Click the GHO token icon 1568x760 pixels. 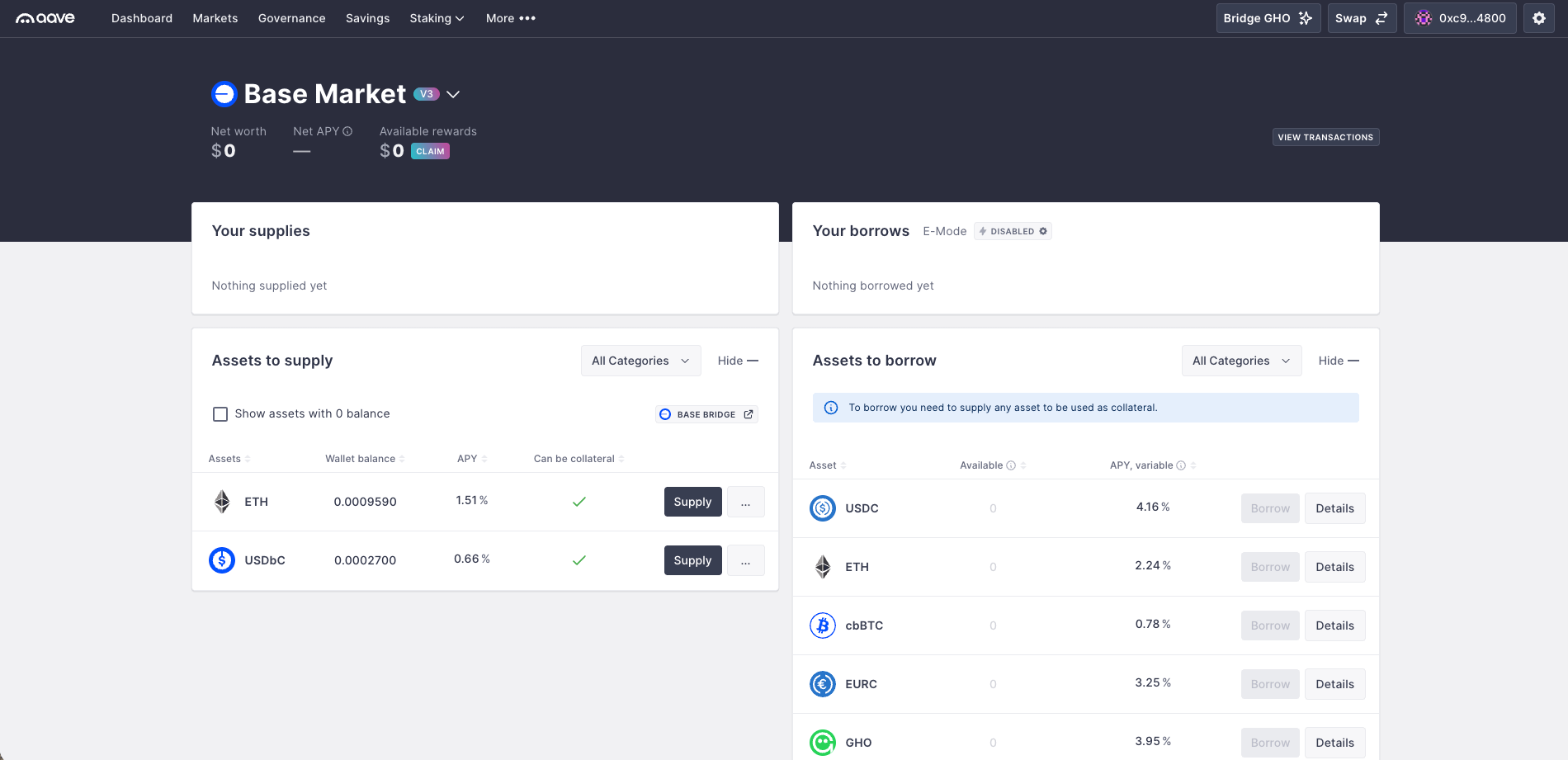pos(823,743)
